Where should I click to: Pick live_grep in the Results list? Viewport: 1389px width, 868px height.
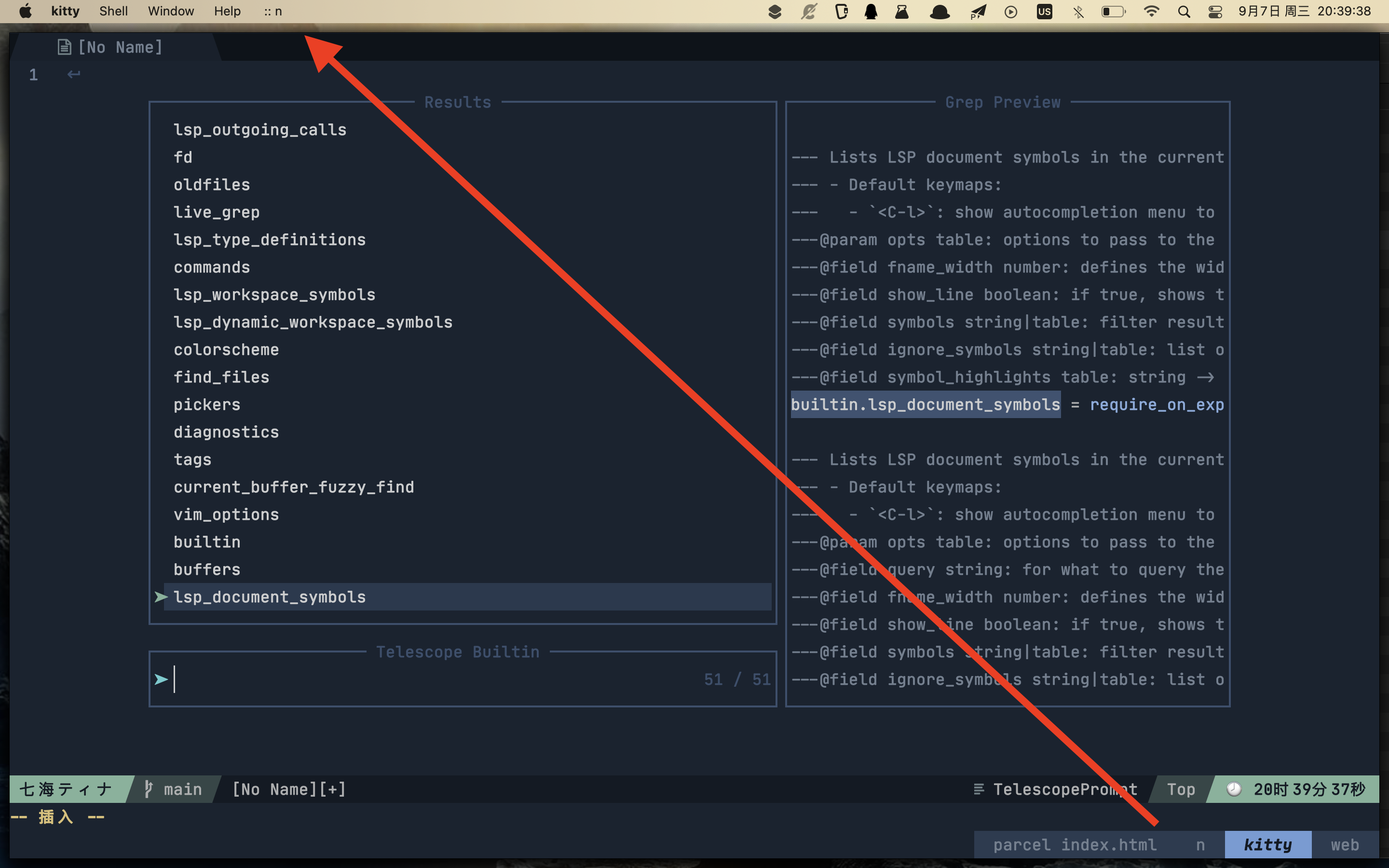(x=217, y=212)
